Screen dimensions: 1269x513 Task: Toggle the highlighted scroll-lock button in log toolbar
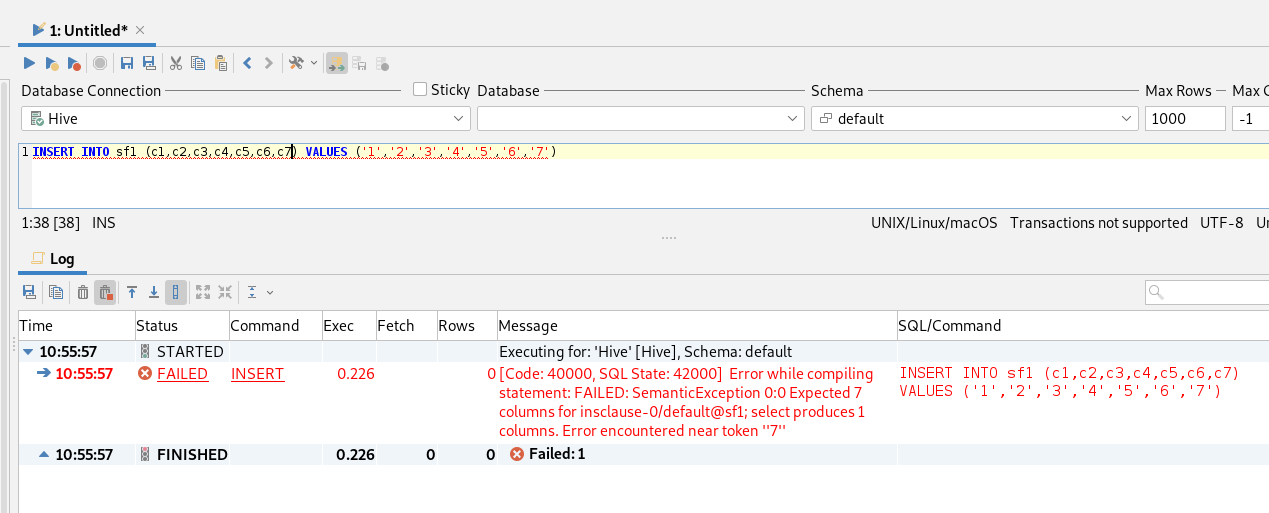[176, 292]
